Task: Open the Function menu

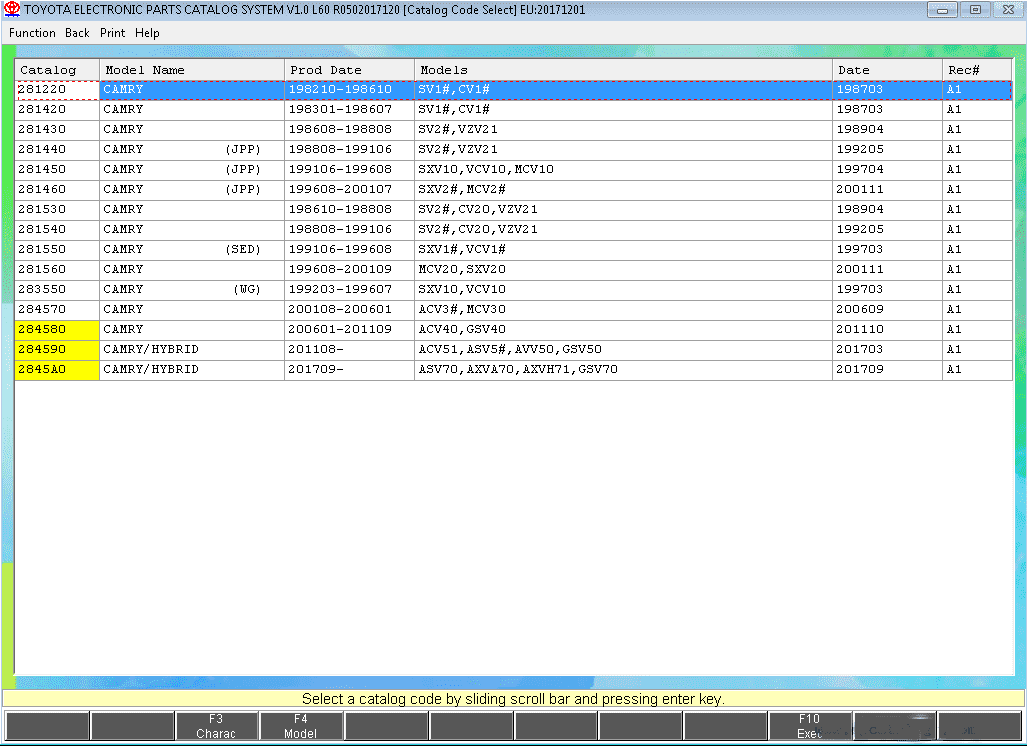Action: click(x=32, y=33)
